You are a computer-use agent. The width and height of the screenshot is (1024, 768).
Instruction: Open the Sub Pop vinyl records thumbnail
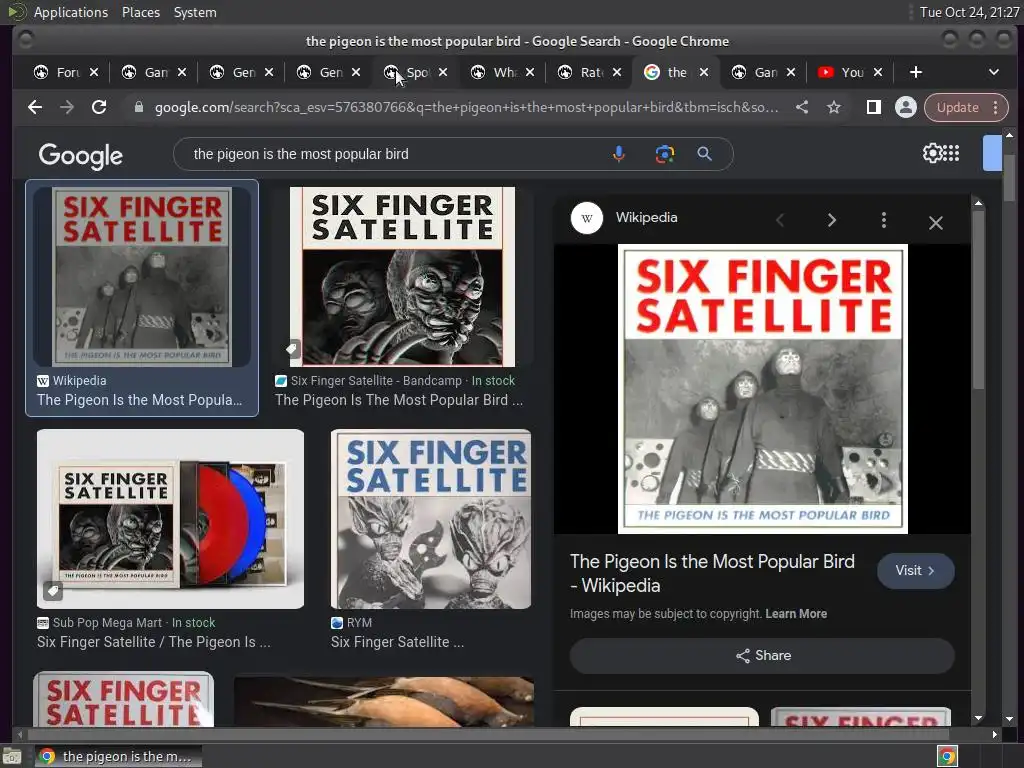tap(170, 519)
